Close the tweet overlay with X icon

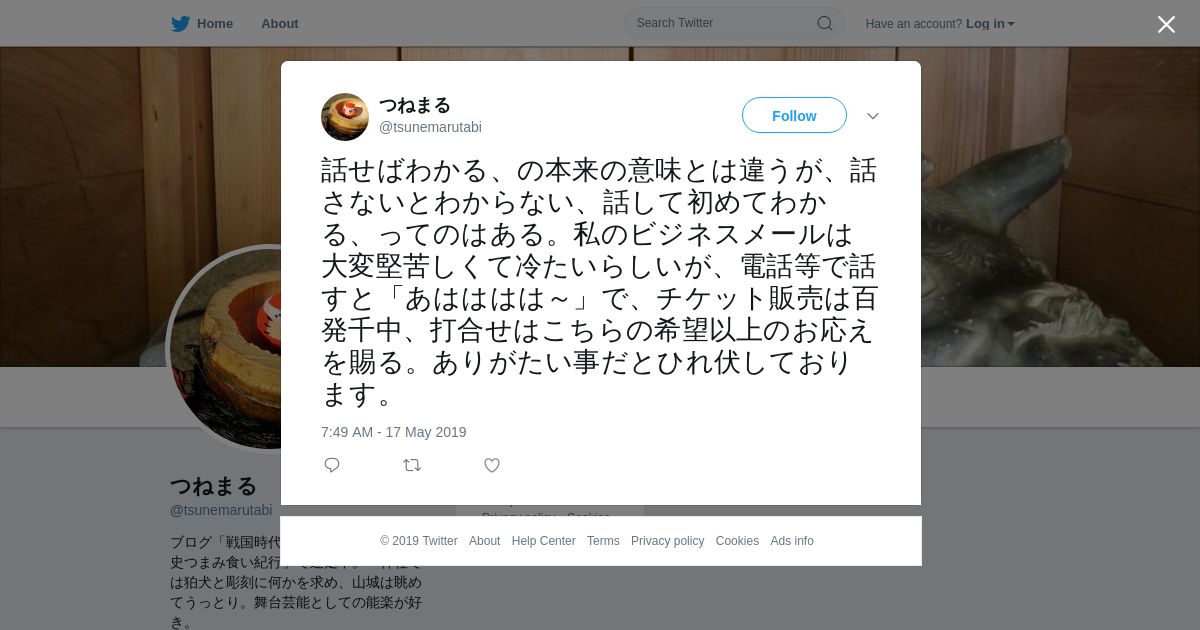pyautogui.click(x=1166, y=24)
